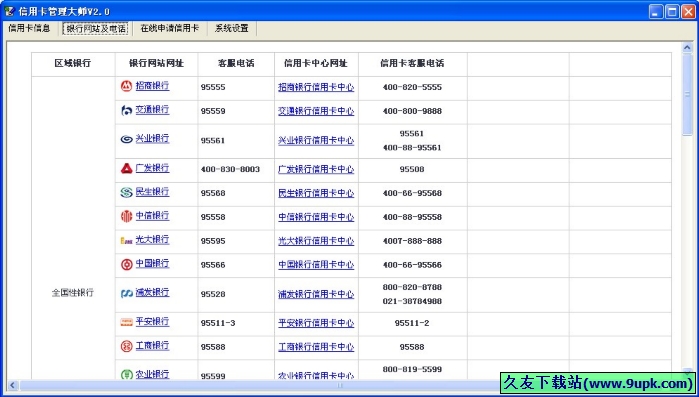
Task: Visit the 兴业银行信用卡中心 link
Action: [316, 141]
